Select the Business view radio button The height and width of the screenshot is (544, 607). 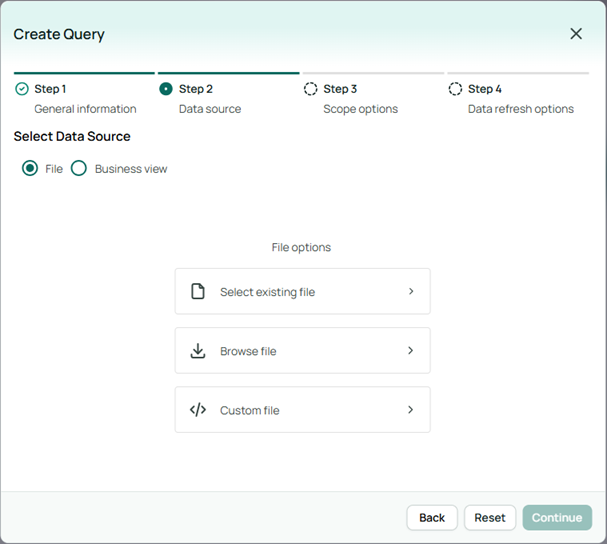tap(79, 168)
